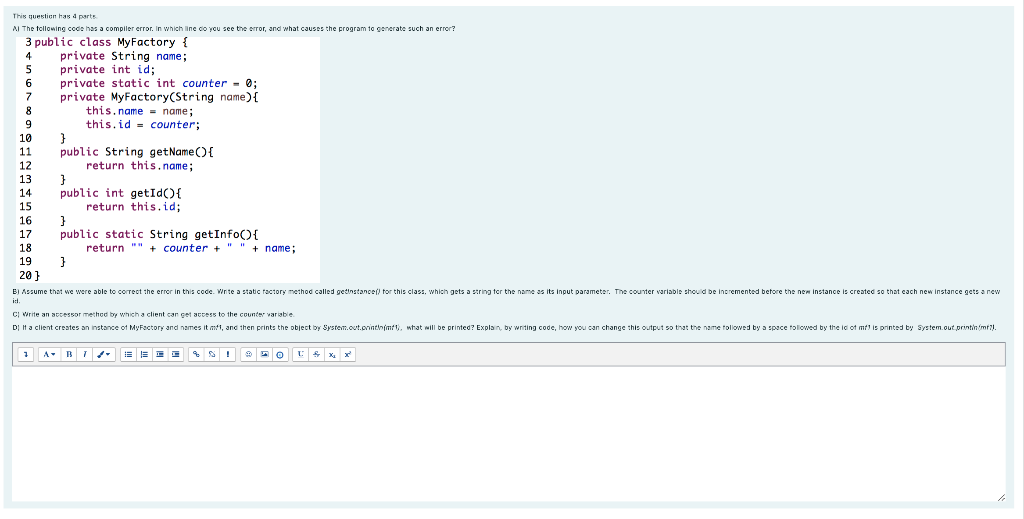Screen dimensions: 1024x519
Task: Click the part C accessor method question
Action: click(x=153, y=314)
